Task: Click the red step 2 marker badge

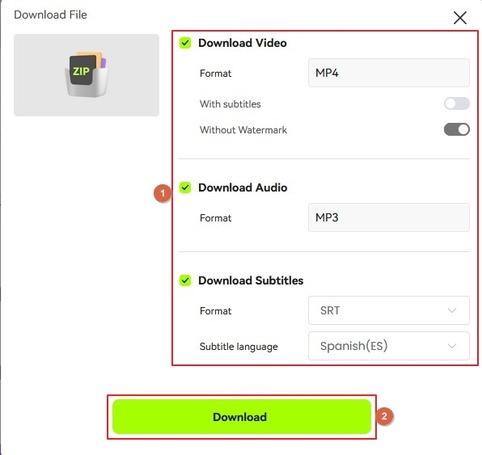Action: coord(384,416)
